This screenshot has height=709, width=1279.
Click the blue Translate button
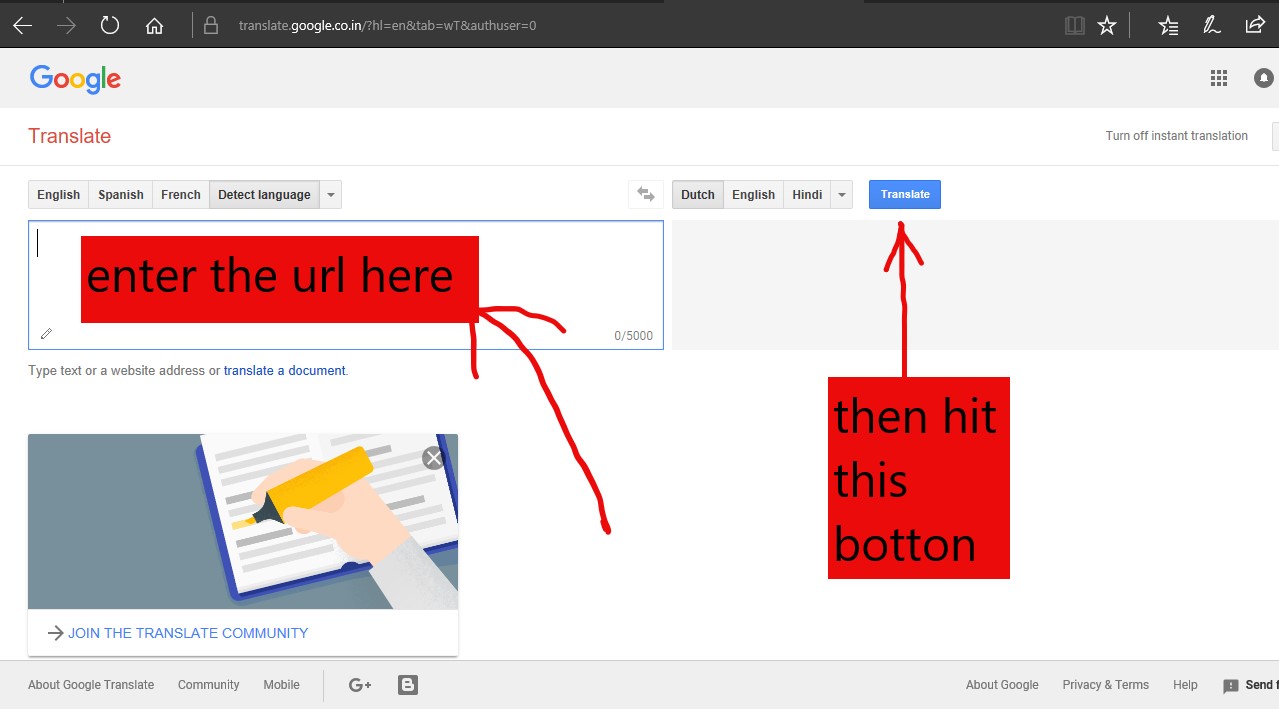905,194
